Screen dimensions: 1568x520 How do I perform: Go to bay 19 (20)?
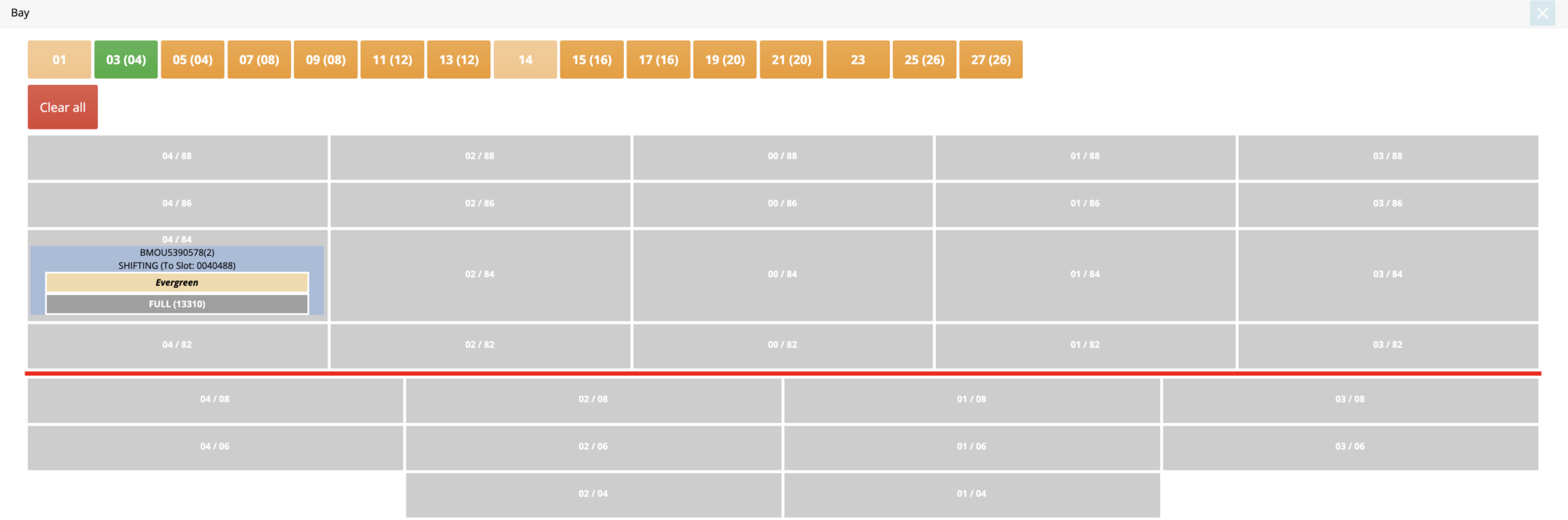(724, 60)
